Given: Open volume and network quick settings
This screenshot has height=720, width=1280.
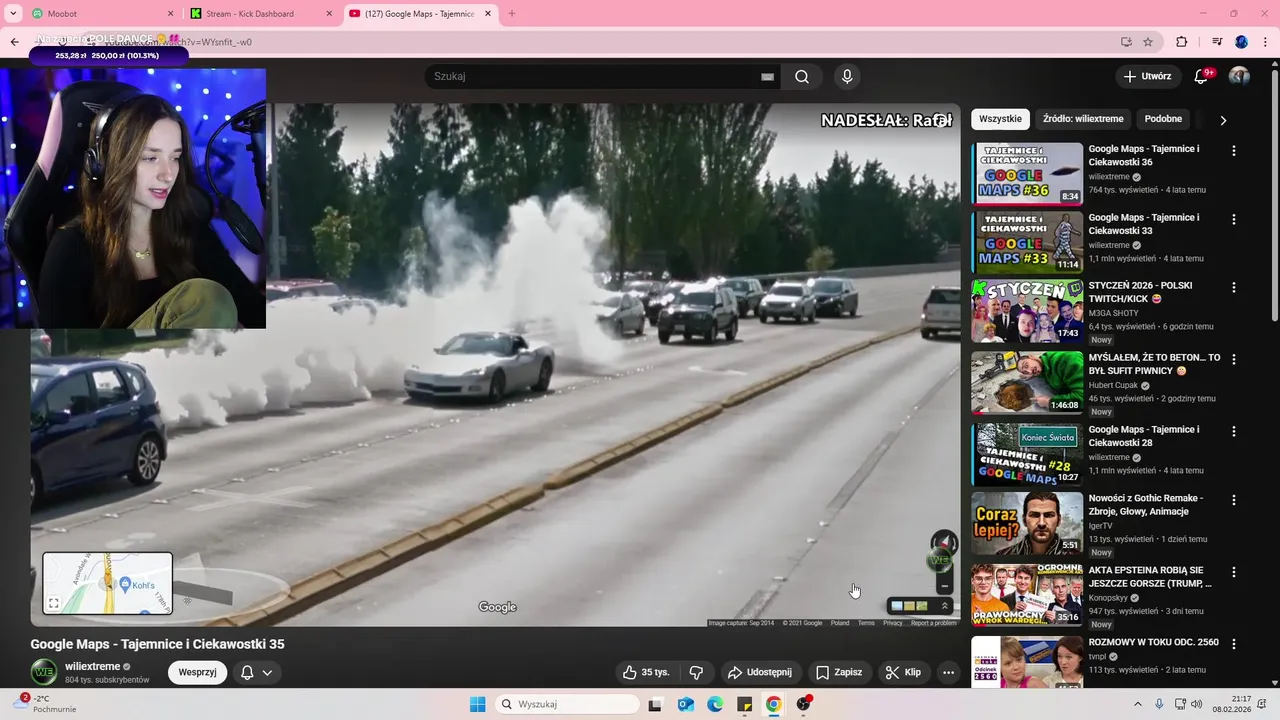Looking at the screenshot, I should [1190, 704].
